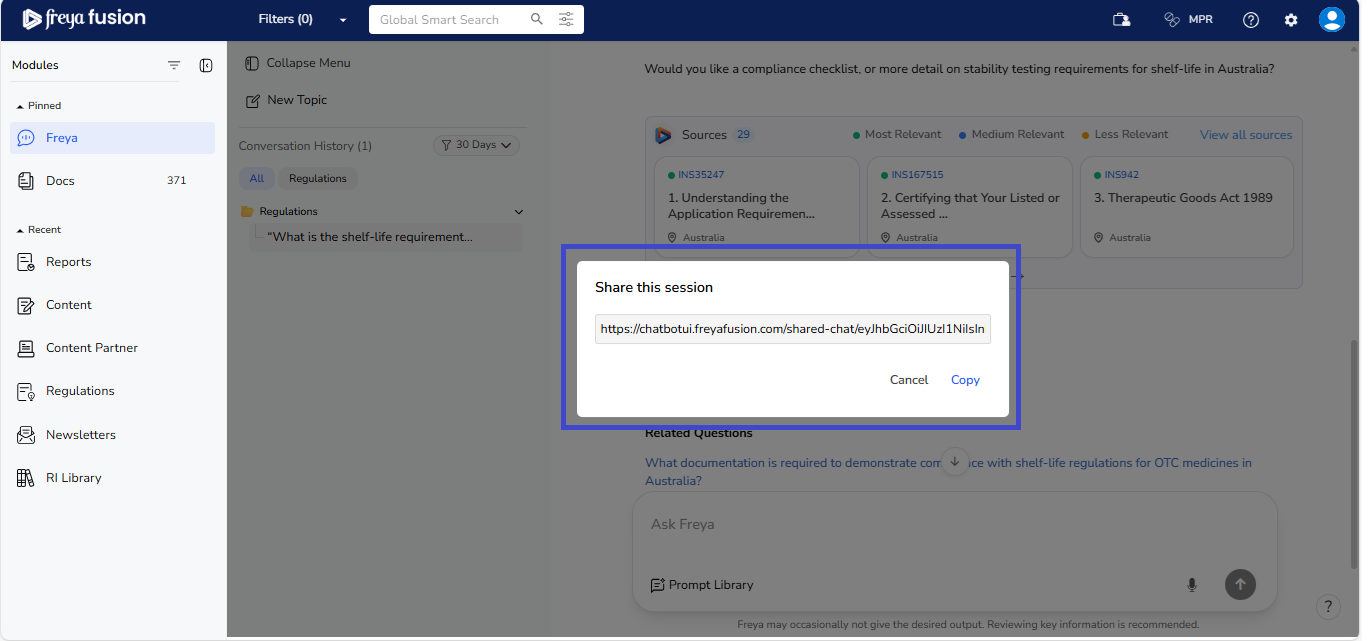Select the All conversation history tab
Image resolution: width=1368 pixels, height=641 pixels.
coord(256,179)
